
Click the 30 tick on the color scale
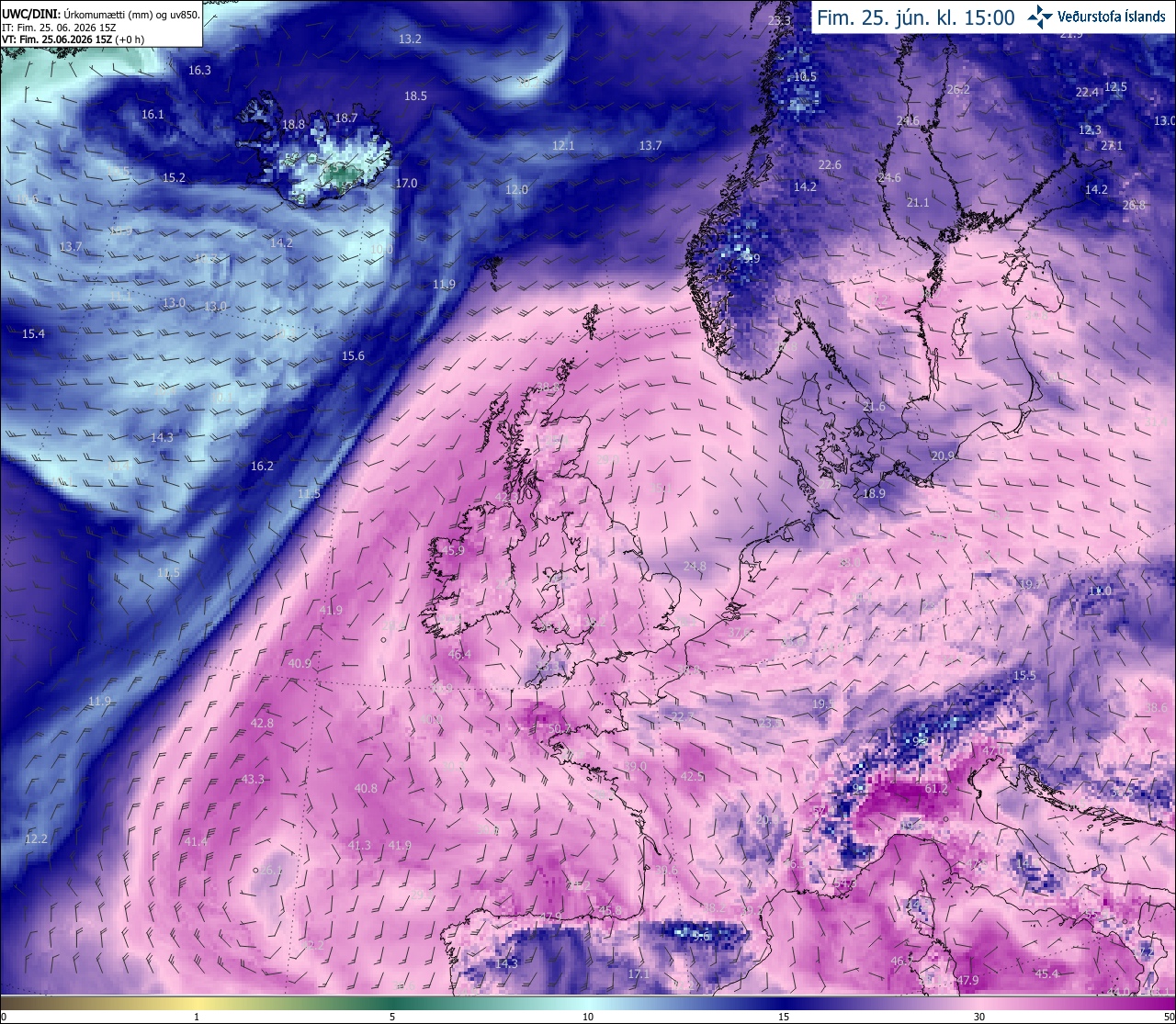tap(979, 1017)
